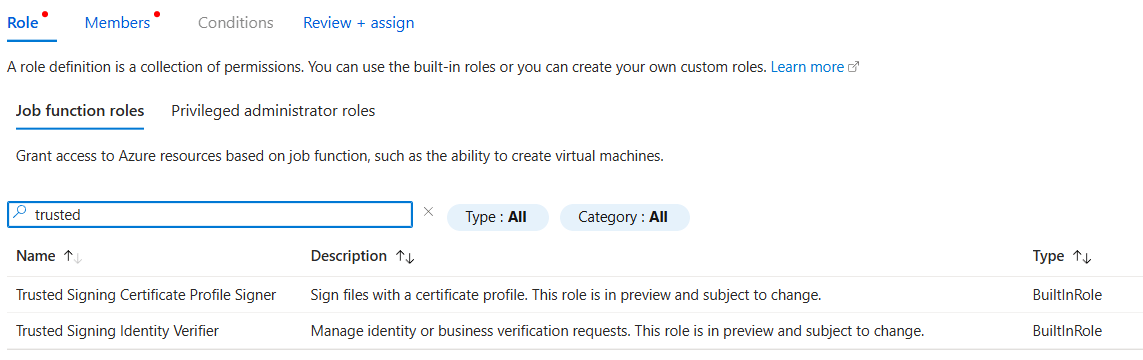Switch to the Members tab
The image size is (1143, 360).
pos(117,23)
